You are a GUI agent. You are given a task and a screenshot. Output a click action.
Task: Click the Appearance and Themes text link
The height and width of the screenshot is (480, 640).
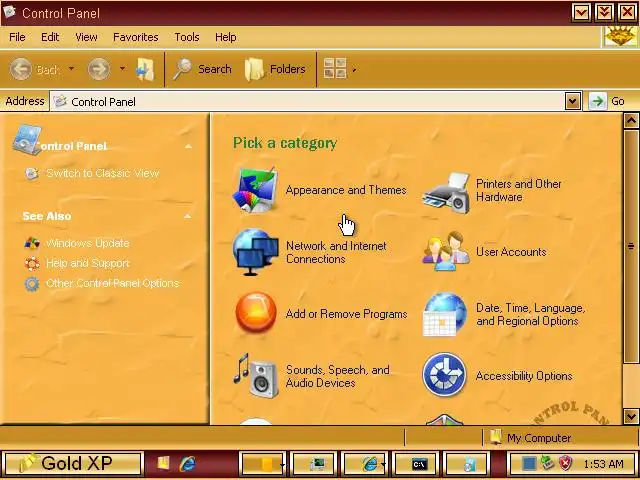point(346,190)
